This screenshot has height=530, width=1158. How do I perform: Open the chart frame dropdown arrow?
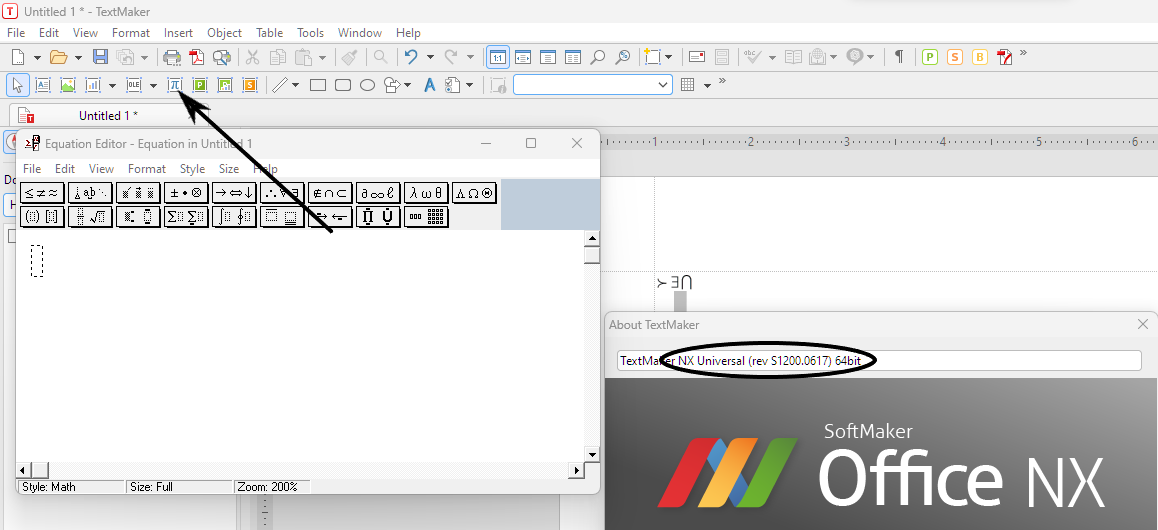pyautogui.click(x=112, y=86)
